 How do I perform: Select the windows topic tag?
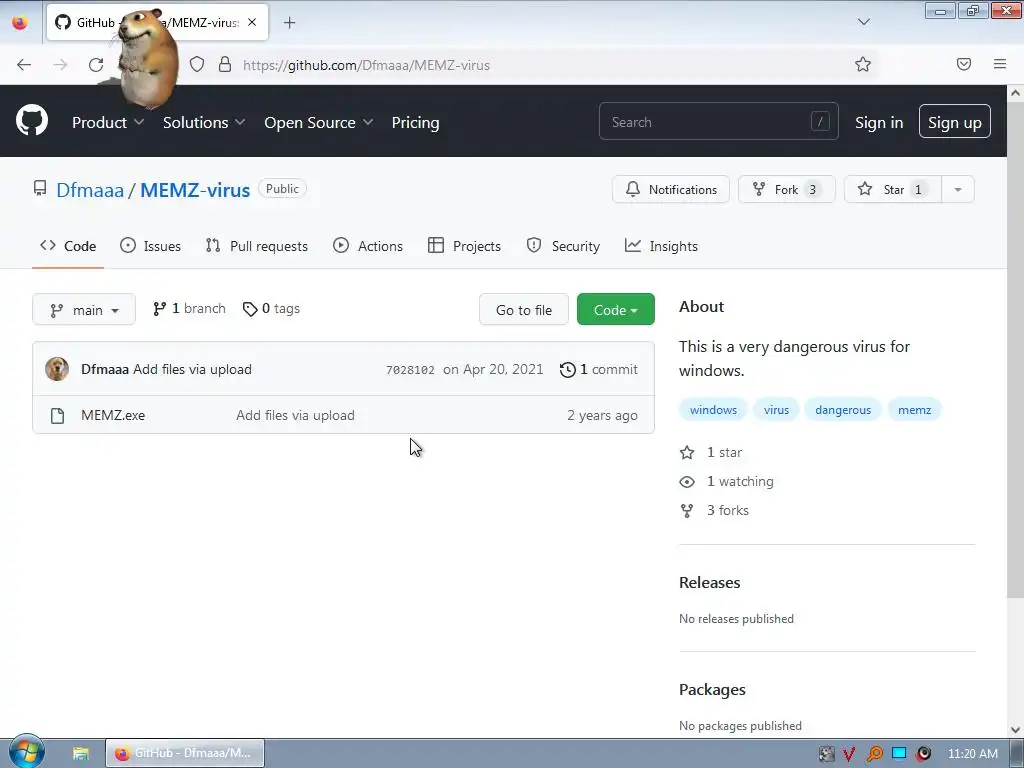coord(713,410)
